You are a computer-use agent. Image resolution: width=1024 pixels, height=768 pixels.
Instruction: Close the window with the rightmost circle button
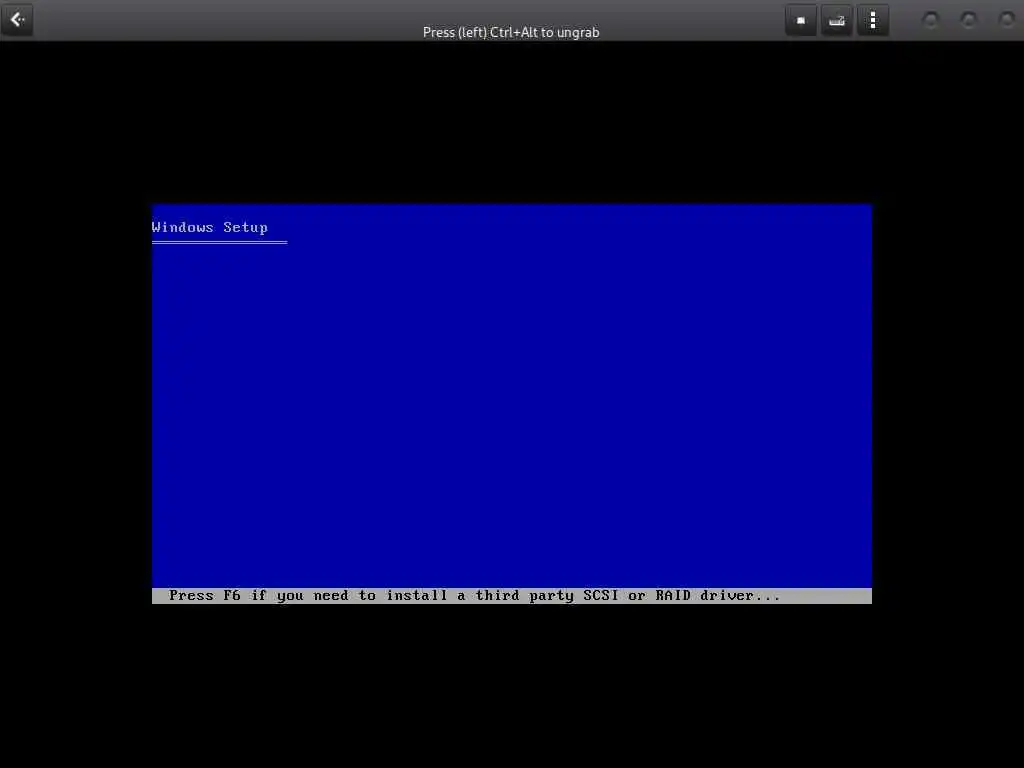click(1006, 20)
